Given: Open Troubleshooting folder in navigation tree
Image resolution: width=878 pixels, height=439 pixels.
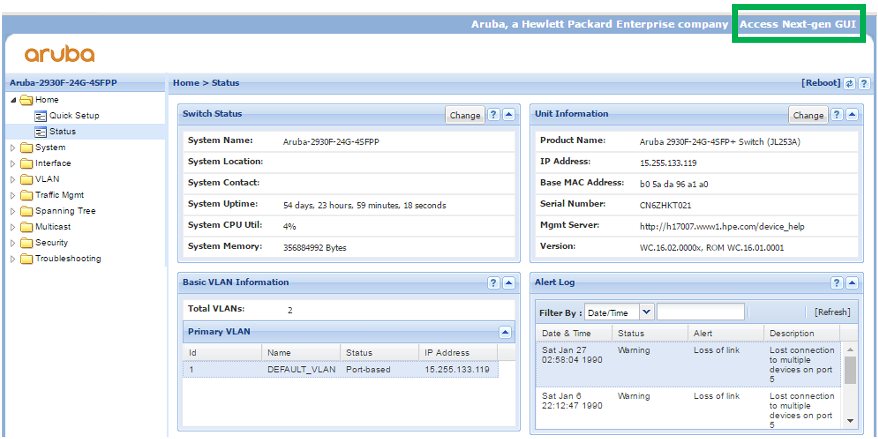Looking at the screenshot, I should pos(60,259).
